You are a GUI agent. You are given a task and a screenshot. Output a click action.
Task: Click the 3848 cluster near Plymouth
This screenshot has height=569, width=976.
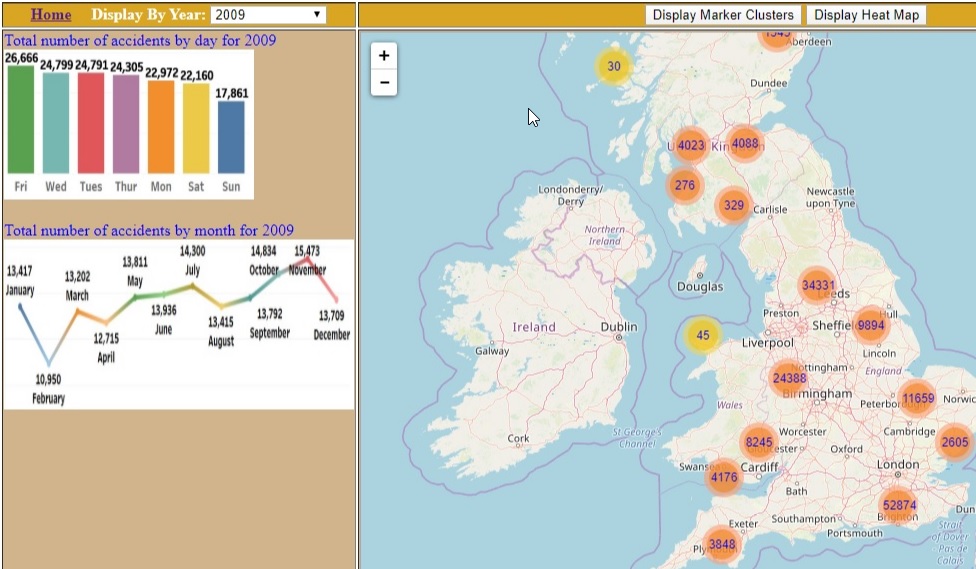(721, 544)
